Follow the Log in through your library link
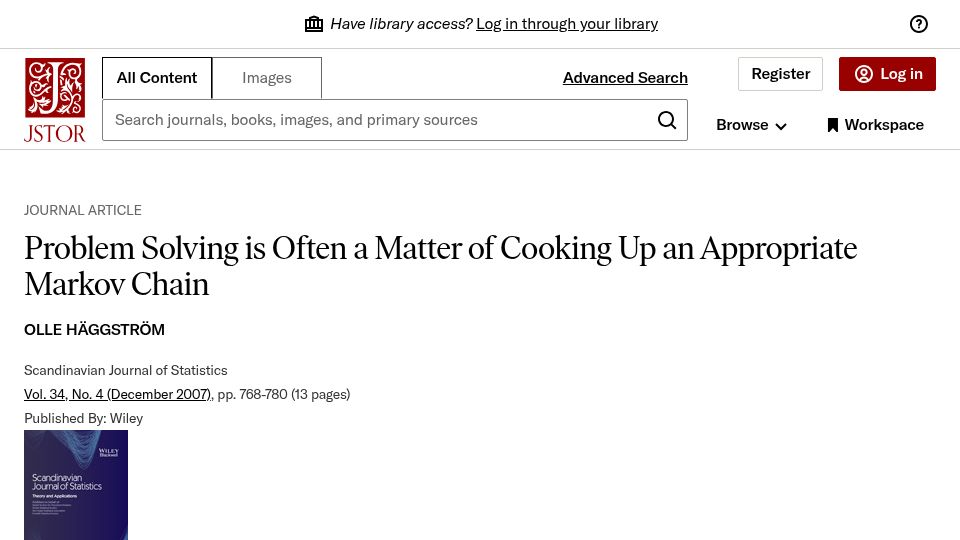The width and height of the screenshot is (960, 540). click(567, 24)
